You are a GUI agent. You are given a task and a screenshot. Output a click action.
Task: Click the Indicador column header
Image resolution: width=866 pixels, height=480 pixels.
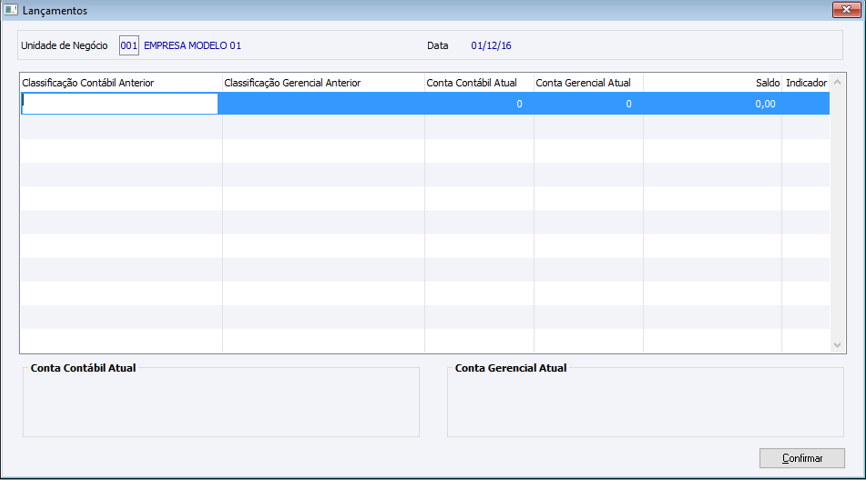[x=806, y=83]
